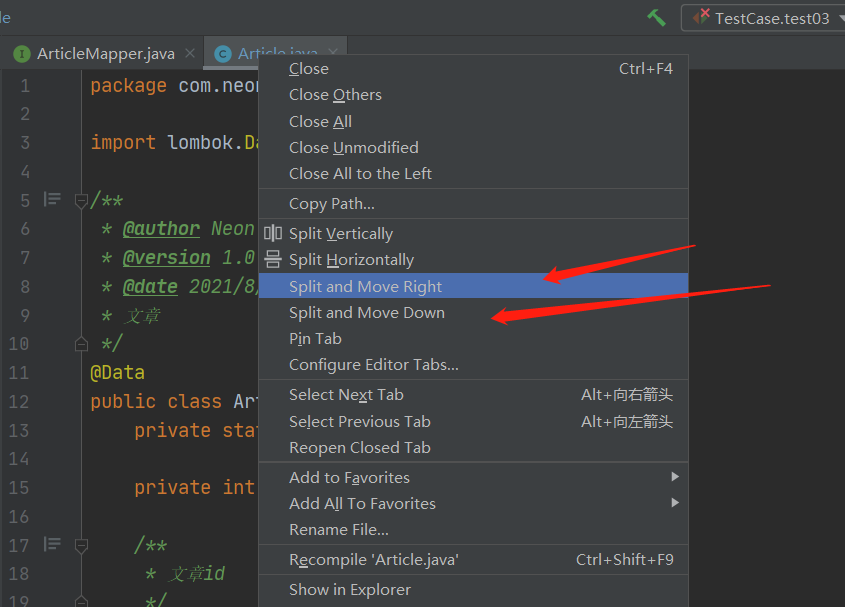The height and width of the screenshot is (607, 845).
Task: Click the @version tag in the Javadoc
Action: point(167,257)
